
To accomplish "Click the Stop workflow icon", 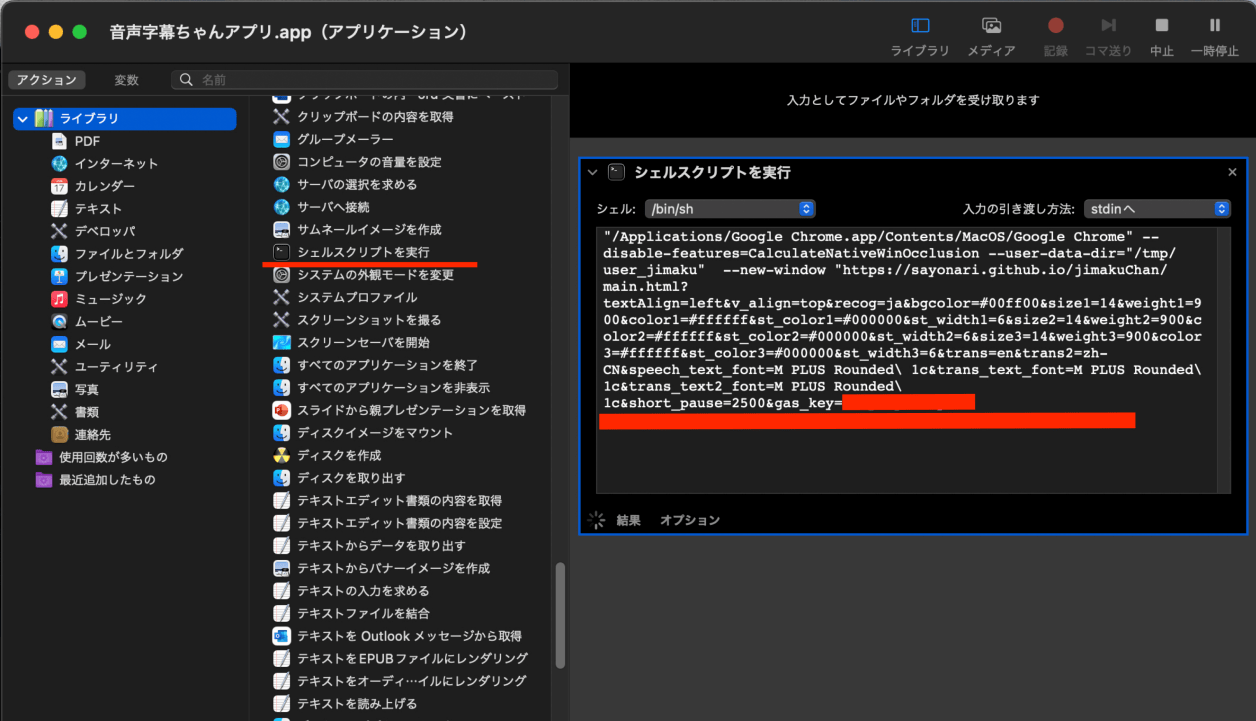I will (1161, 26).
